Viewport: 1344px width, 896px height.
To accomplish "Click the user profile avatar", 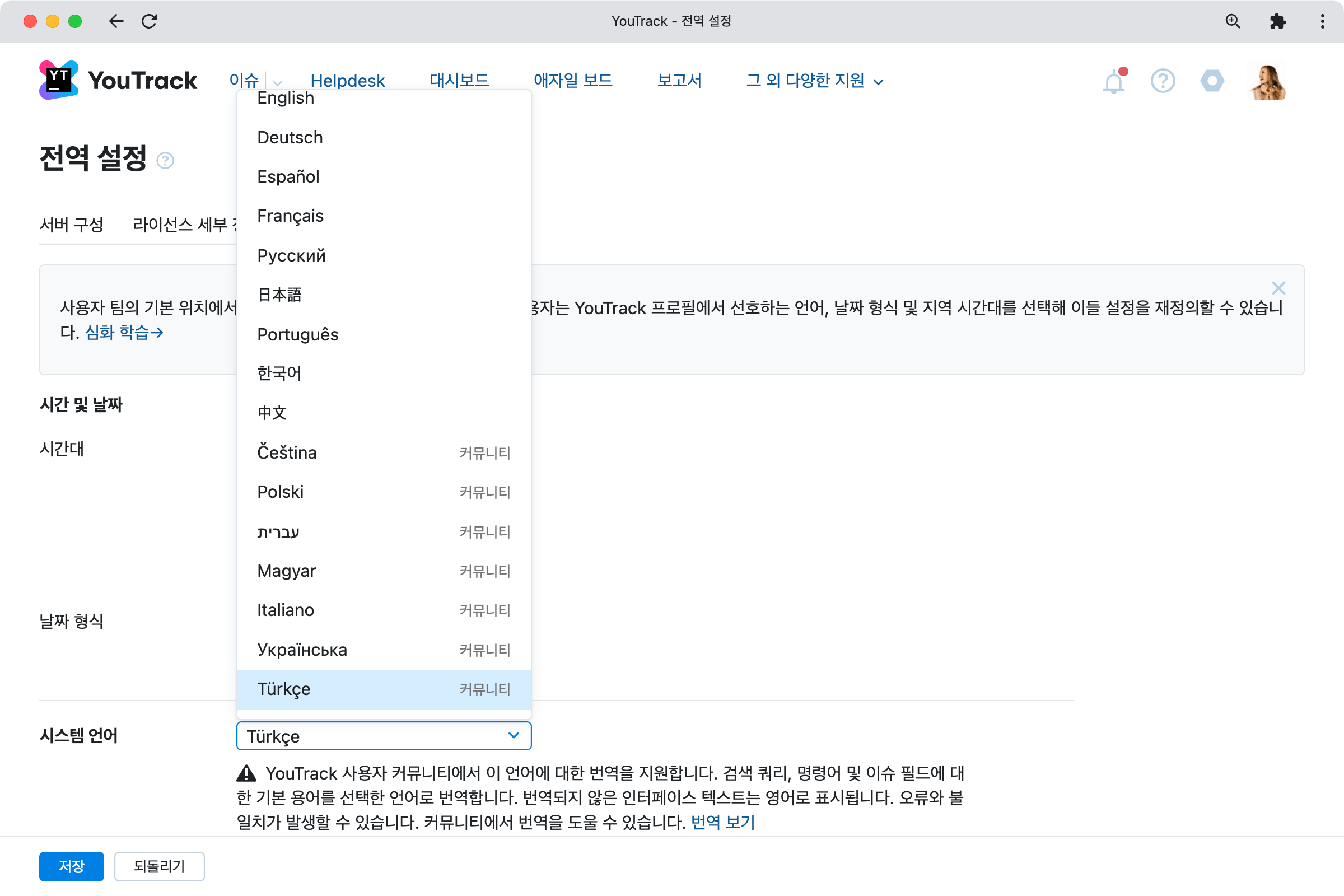I will click(1267, 81).
